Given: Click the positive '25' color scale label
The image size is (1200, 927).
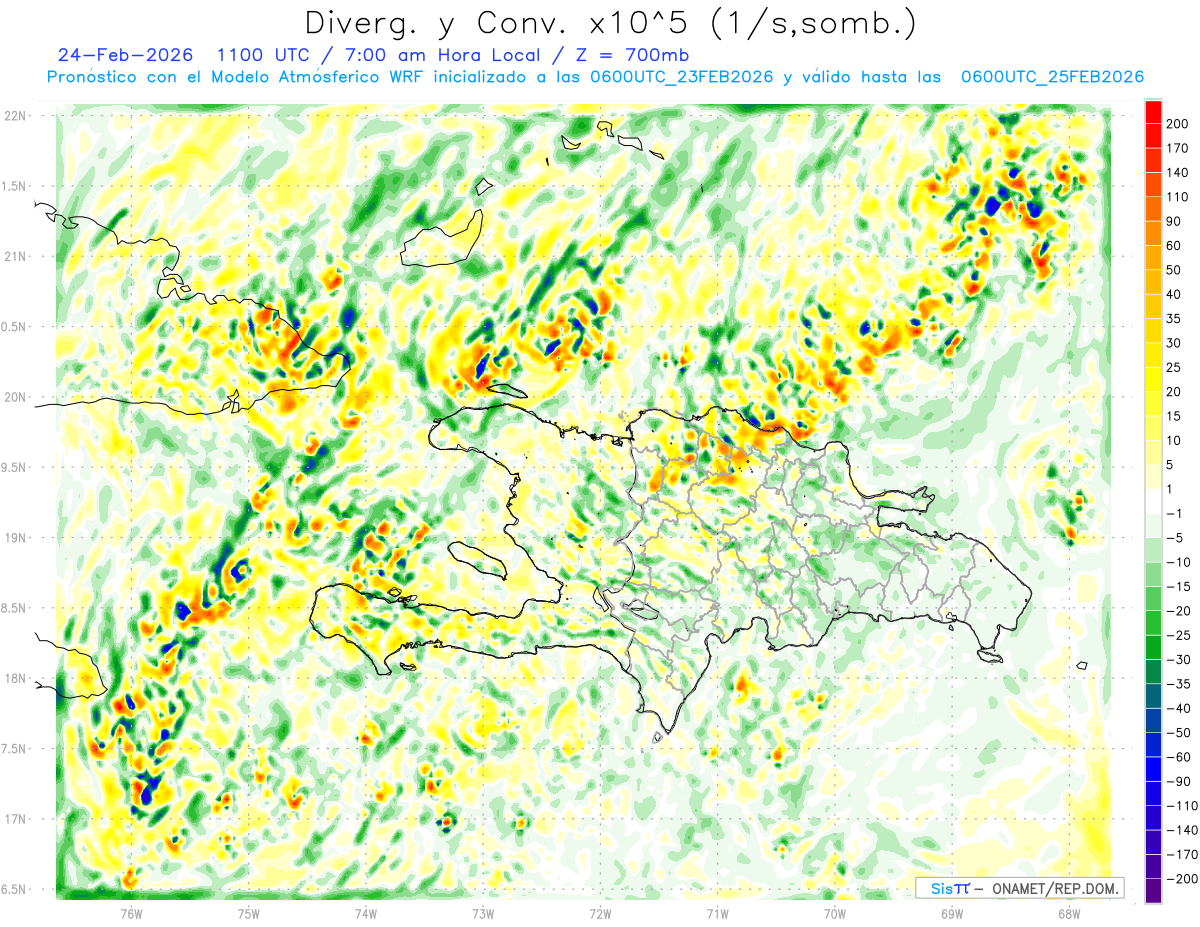Looking at the screenshot, I should (x=1174, y=367).
